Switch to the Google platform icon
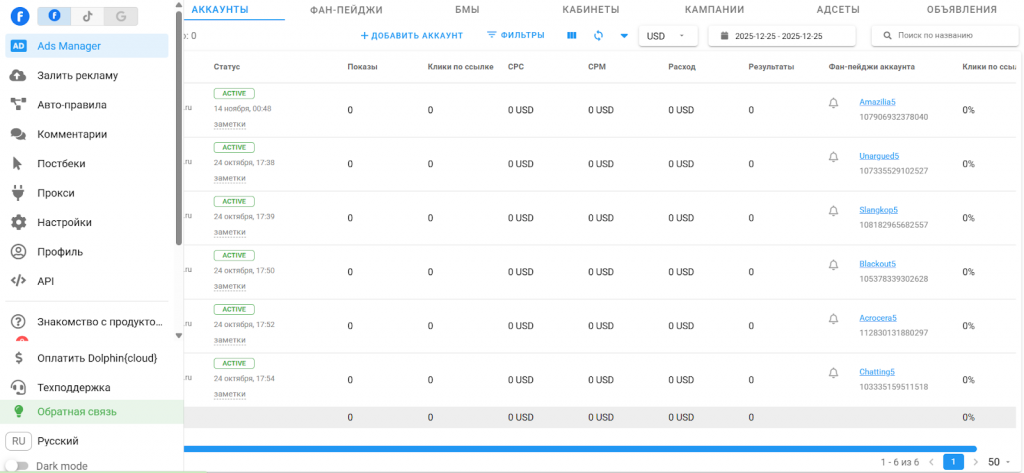 click(121, 16)
